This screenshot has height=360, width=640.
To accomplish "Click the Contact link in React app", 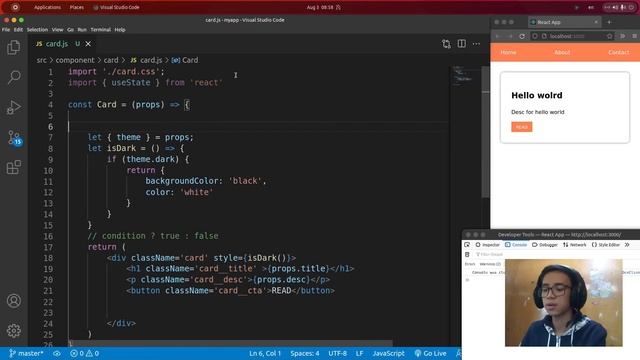I will [618, 52].
